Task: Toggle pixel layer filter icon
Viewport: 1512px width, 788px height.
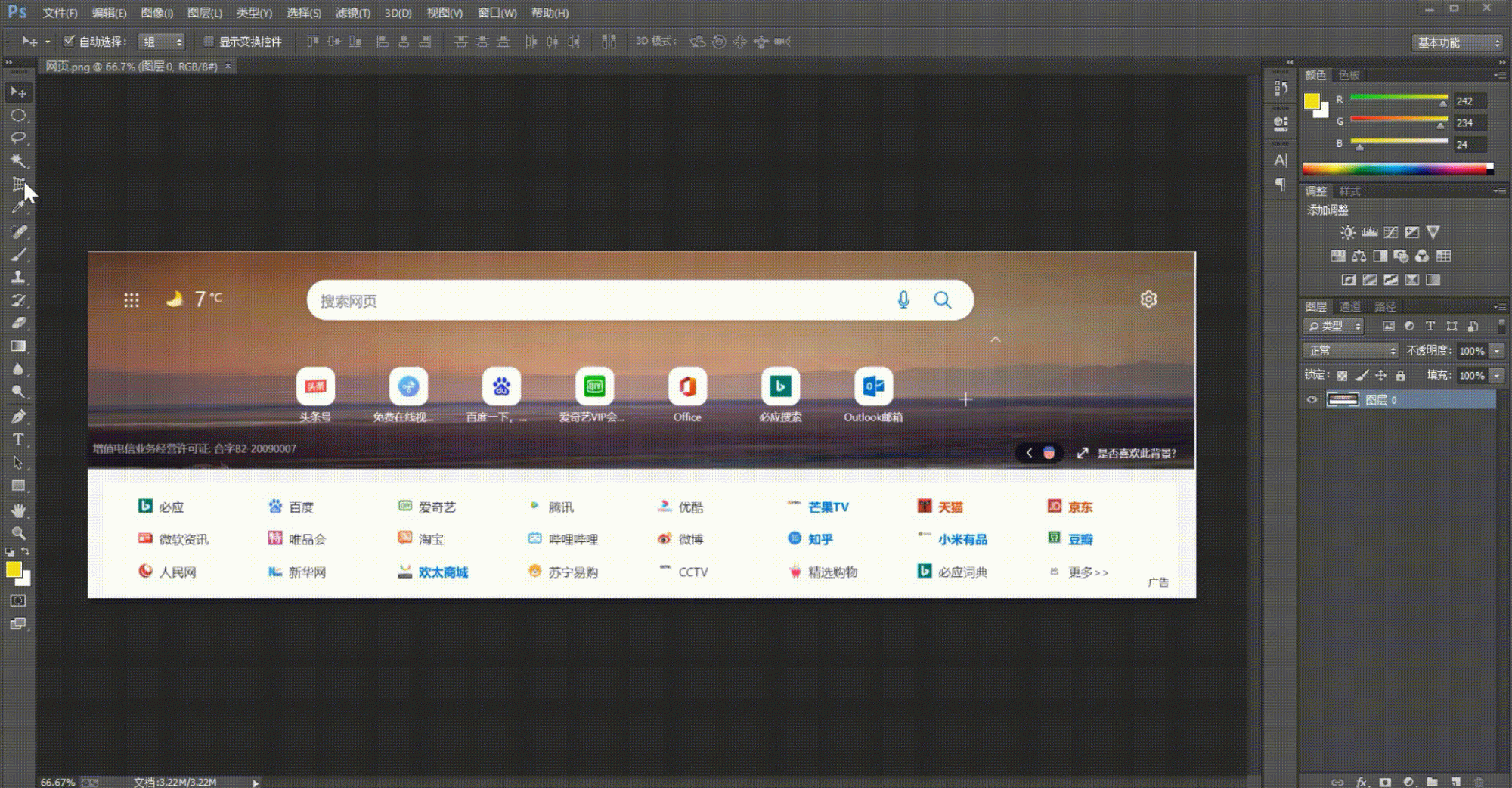Action: click(x=1388, y=327)
